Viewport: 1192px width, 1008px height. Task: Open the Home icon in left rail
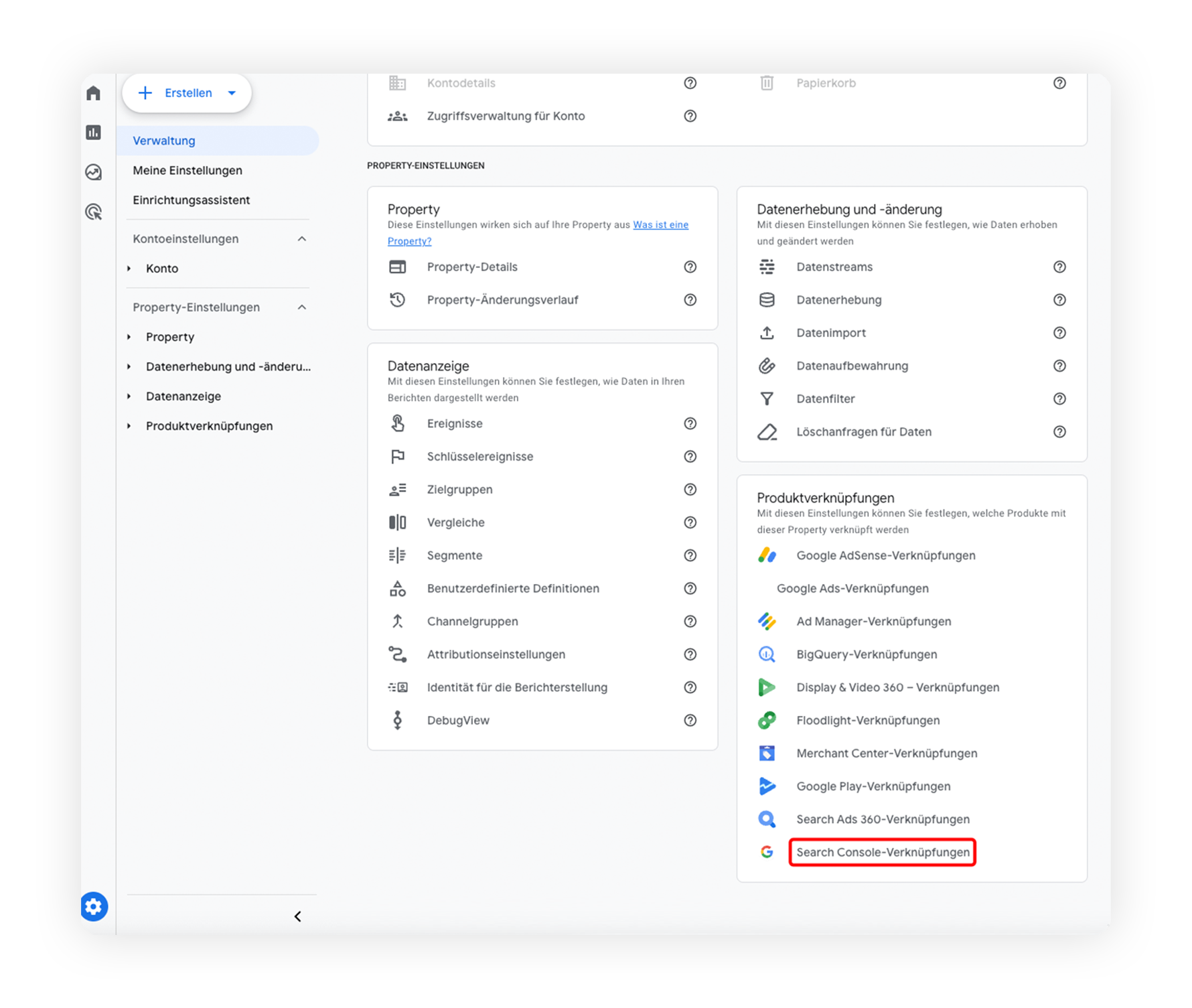(x=94, y=92)
